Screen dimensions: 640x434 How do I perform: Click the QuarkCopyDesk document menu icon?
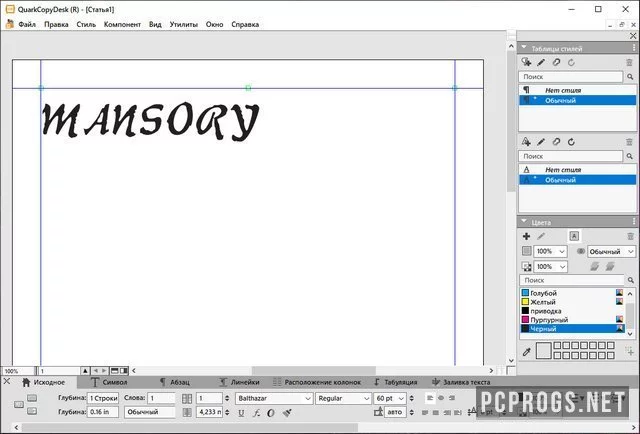click(9, 24)
